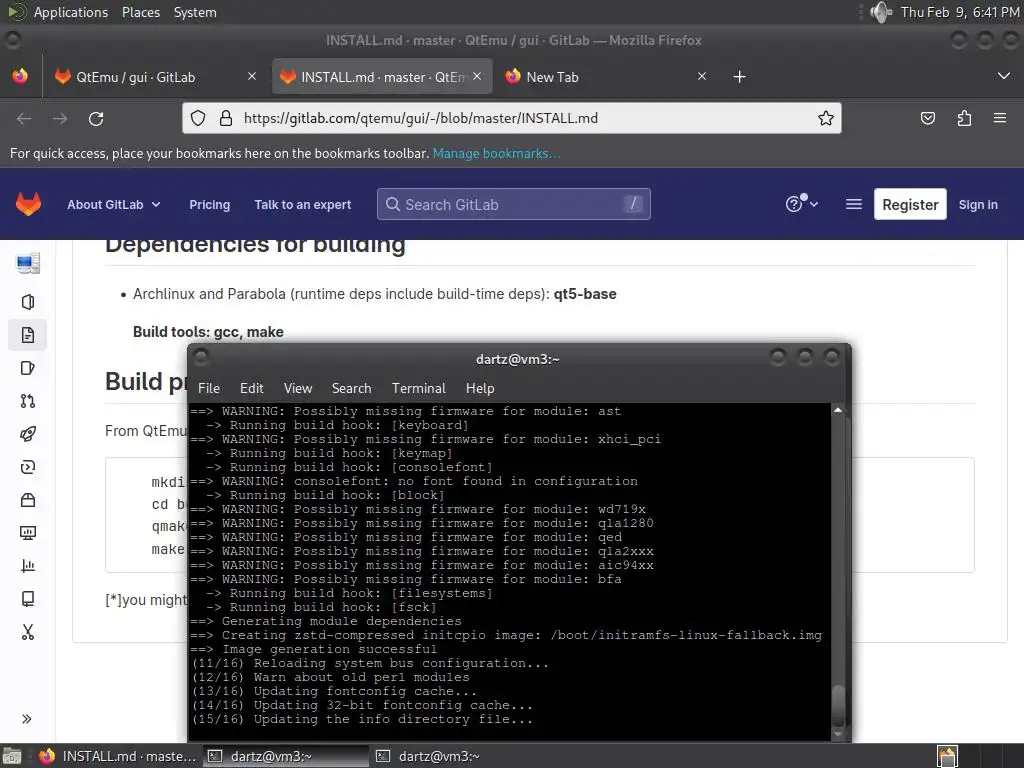Click the QtEmu project avatar in sidebar
1024x768 pixels.
27,264
